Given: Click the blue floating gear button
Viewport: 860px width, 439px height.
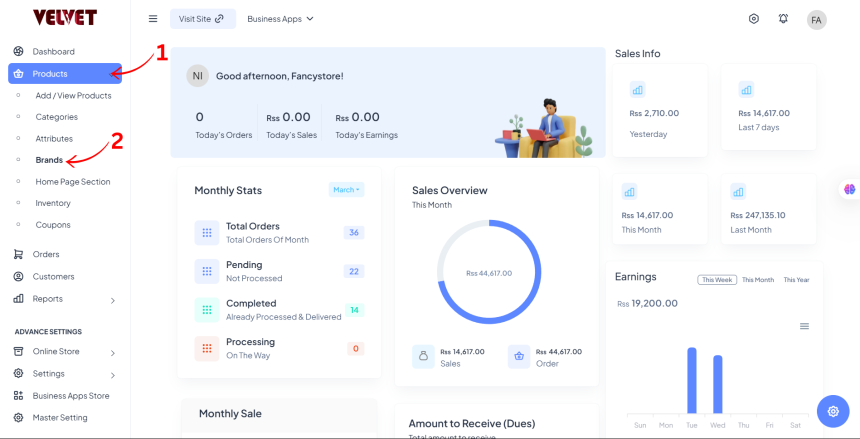Looking at the screenshot, I should [x=832, y=411].
